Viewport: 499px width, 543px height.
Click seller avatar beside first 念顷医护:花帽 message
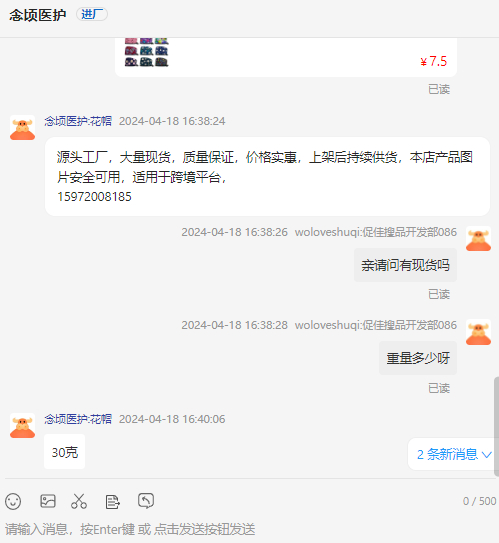pyautogui.click(x=23, y=128)
